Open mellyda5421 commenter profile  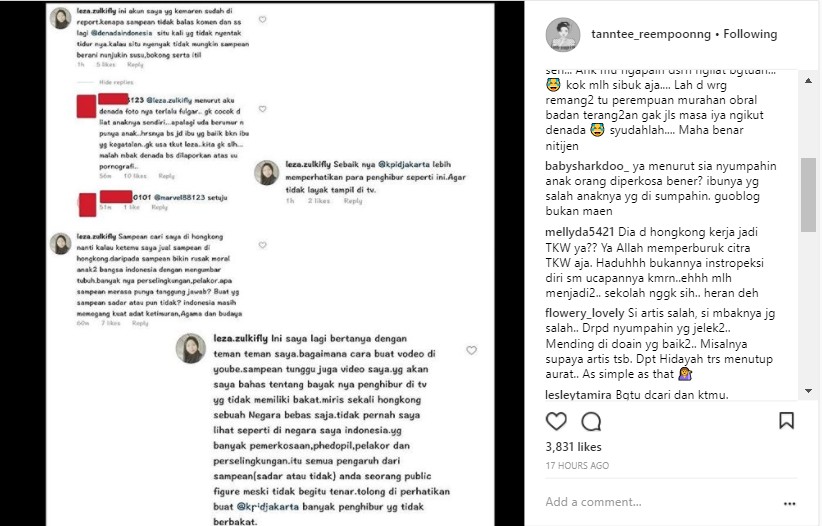tap(580, 232)
